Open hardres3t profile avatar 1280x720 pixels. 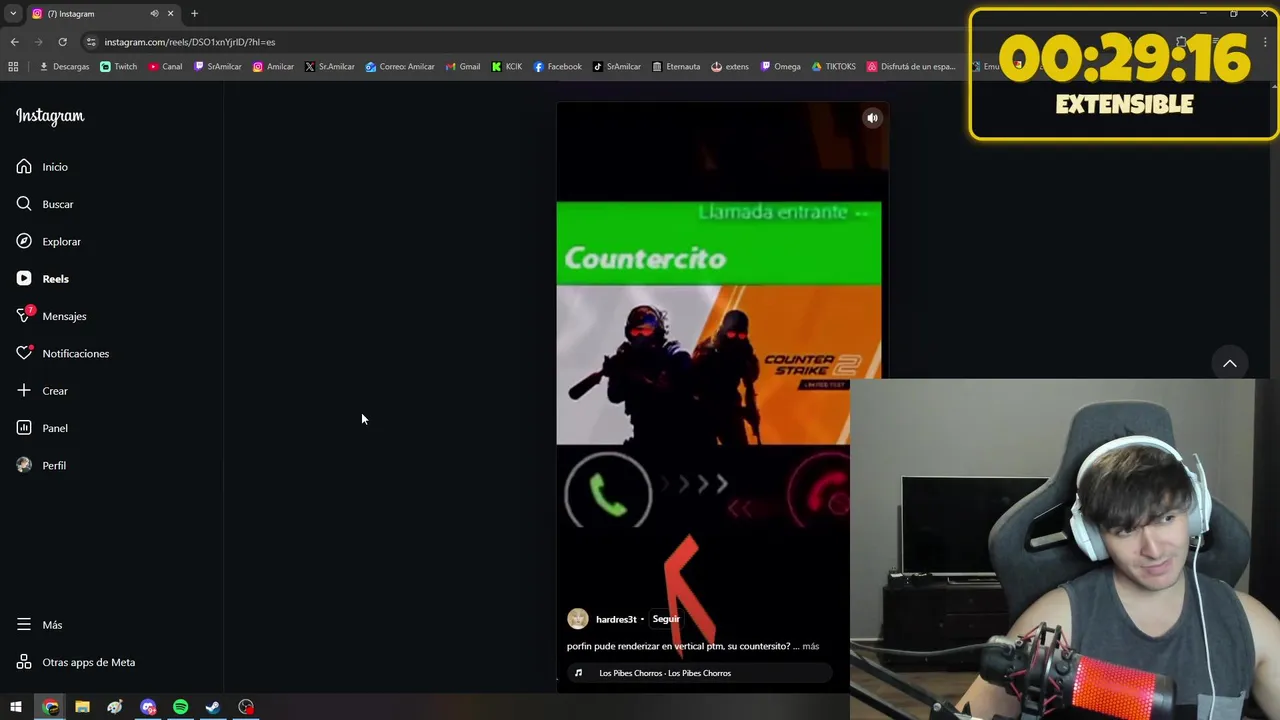click(x=578, y=619)
